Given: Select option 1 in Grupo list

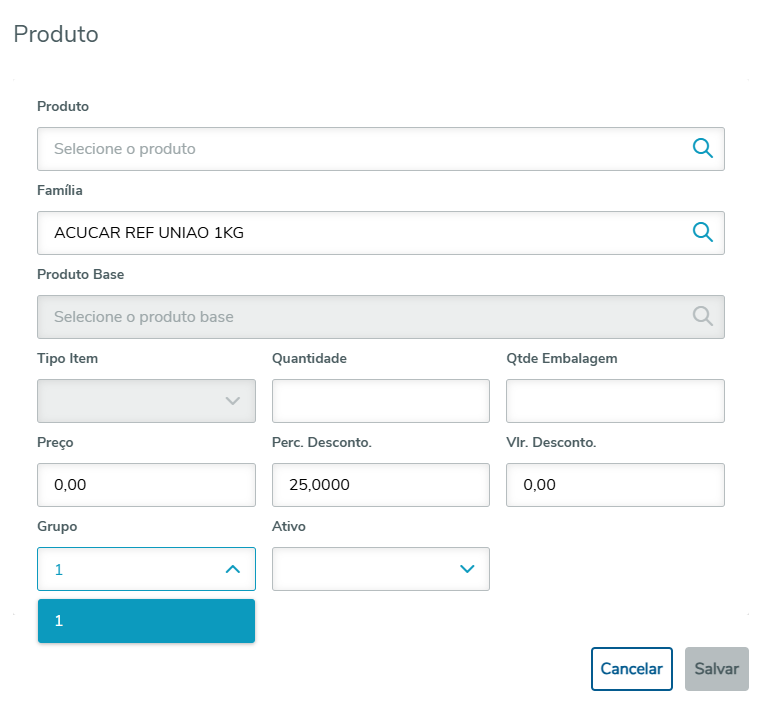Looking at the screenshot, I should click(x=146, y=621).
